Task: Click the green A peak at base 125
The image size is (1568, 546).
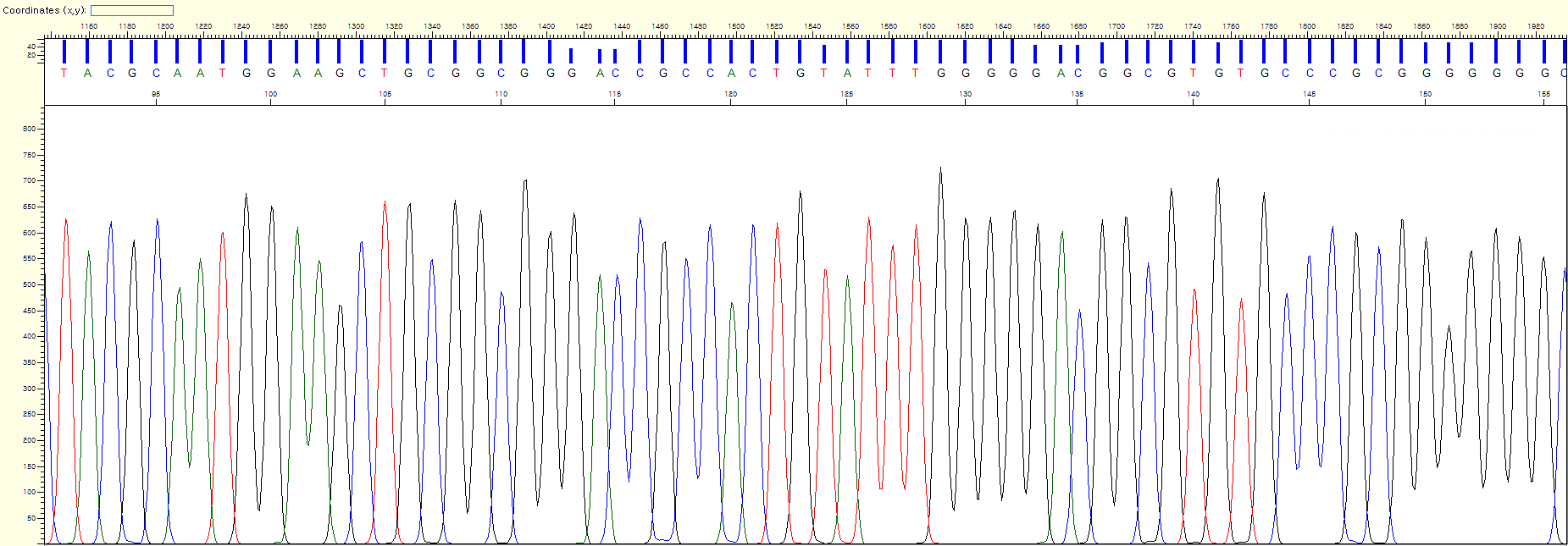Action: [x=847, y=278]
